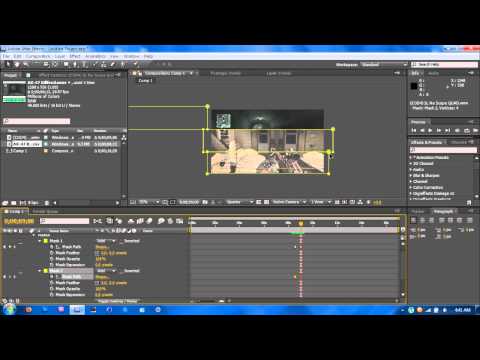Image resolution: width=480 pixels, height=360 pixels.
Task: Open the Effect menu
Action: tap(75, 56)
